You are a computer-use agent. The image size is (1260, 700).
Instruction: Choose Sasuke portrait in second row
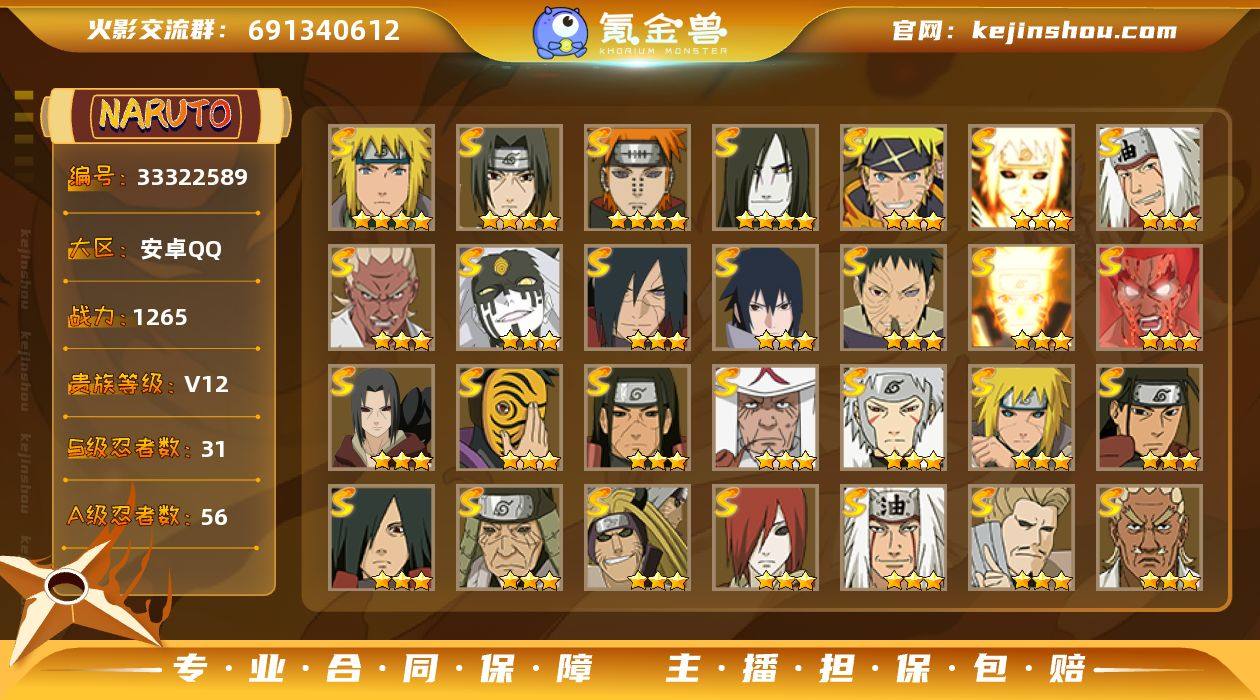(x=765, y=297)
